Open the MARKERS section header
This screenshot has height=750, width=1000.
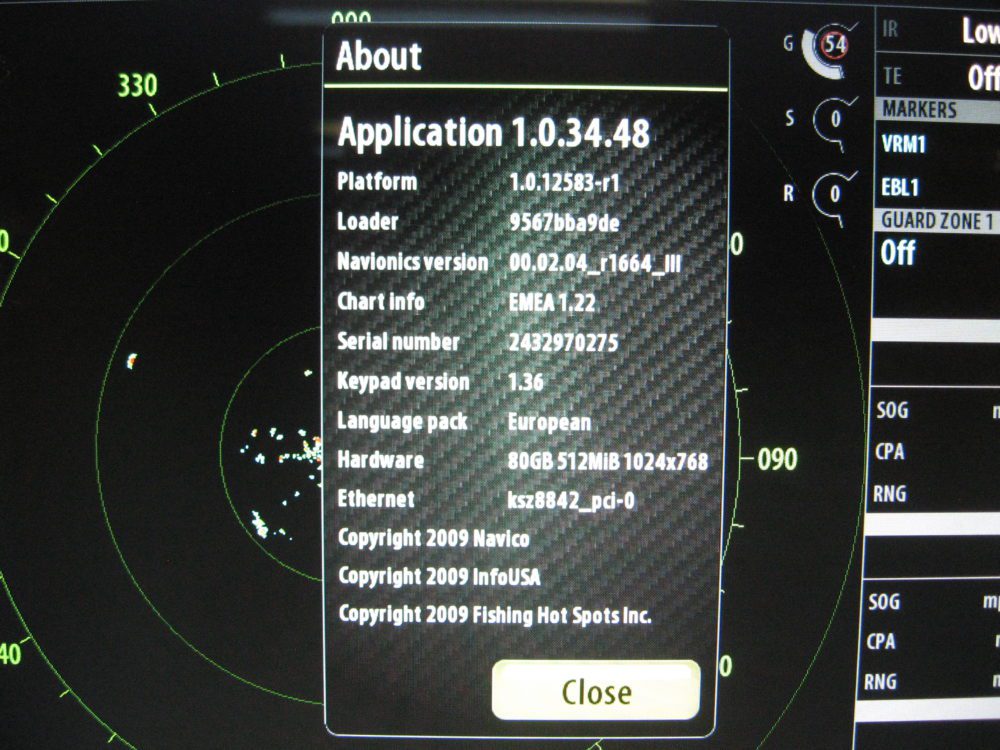[x=937, y=110]
